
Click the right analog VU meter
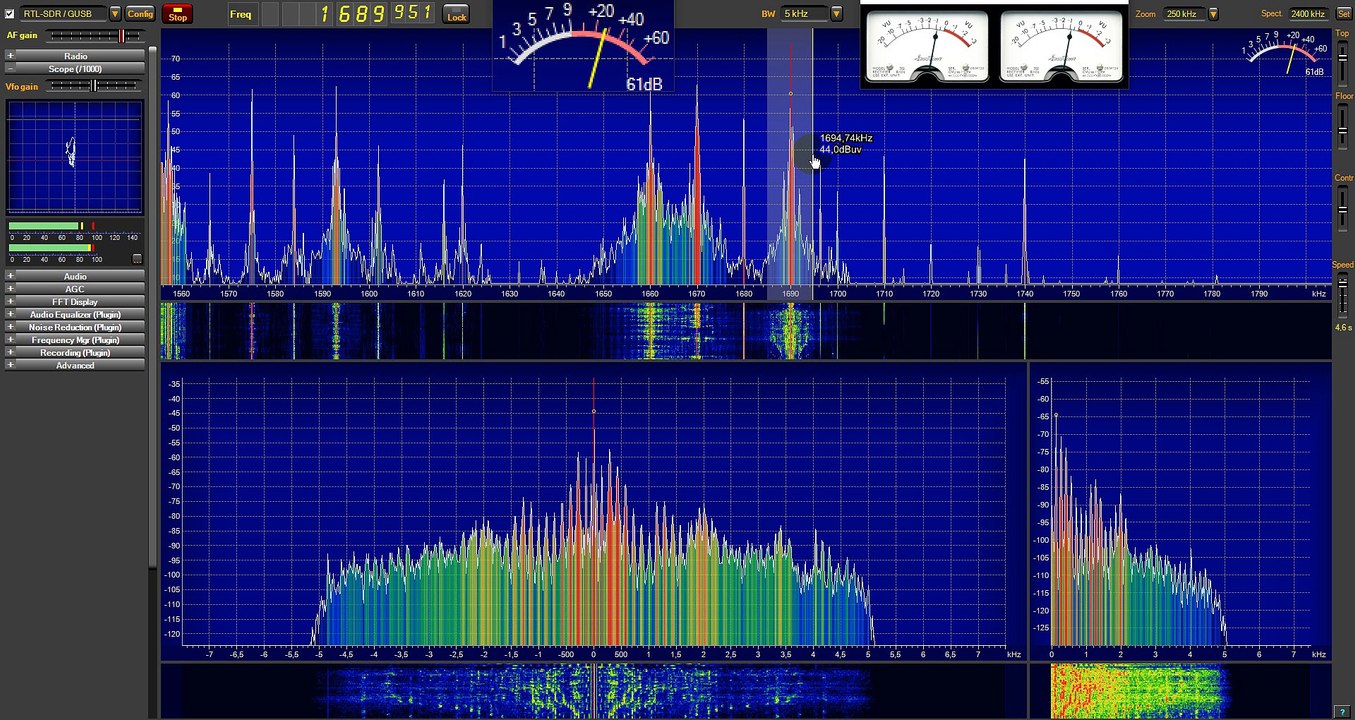pos(1060,48)
